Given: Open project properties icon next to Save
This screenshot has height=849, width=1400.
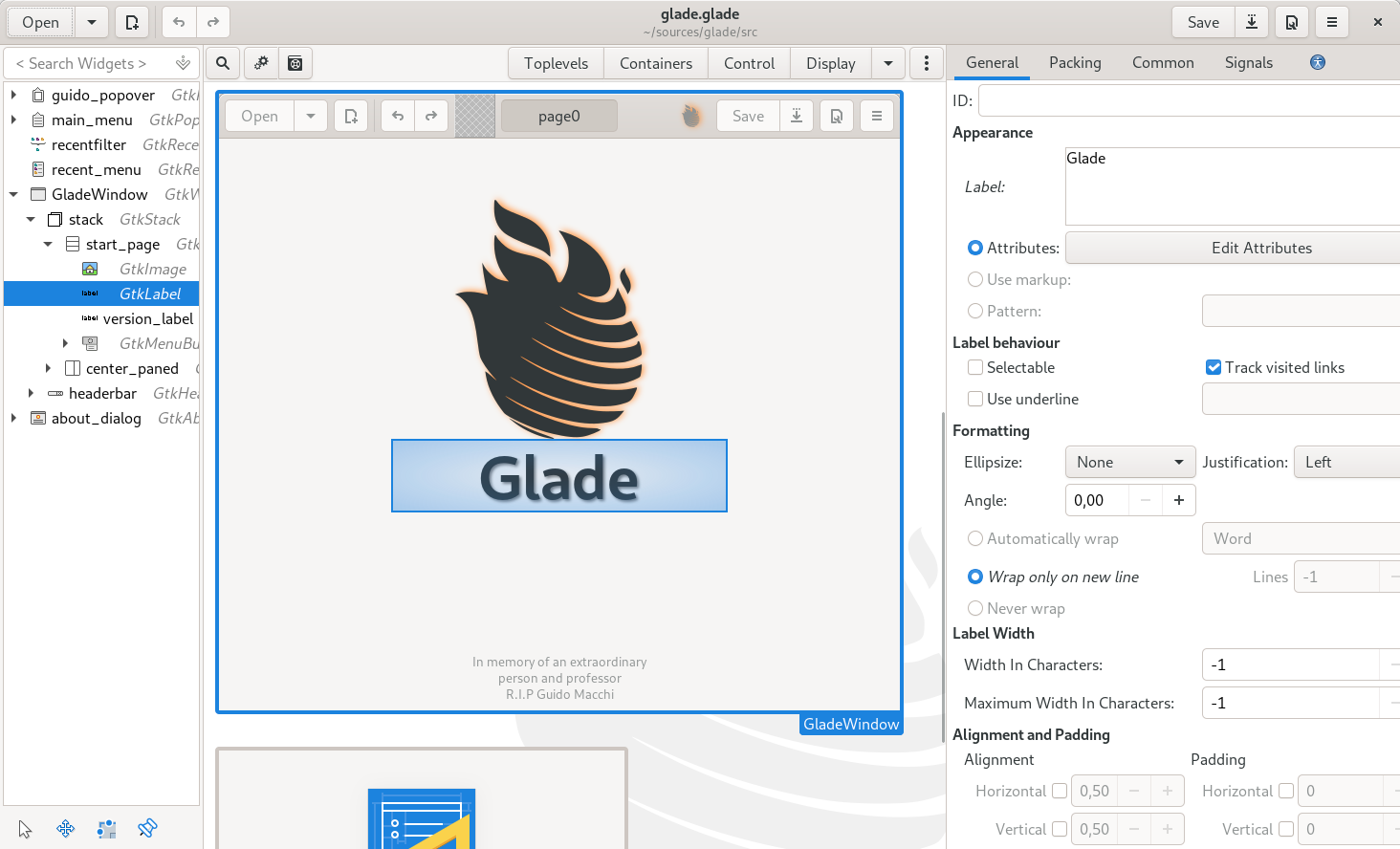Looking at the screenshot, I should tap(1291, 22).
